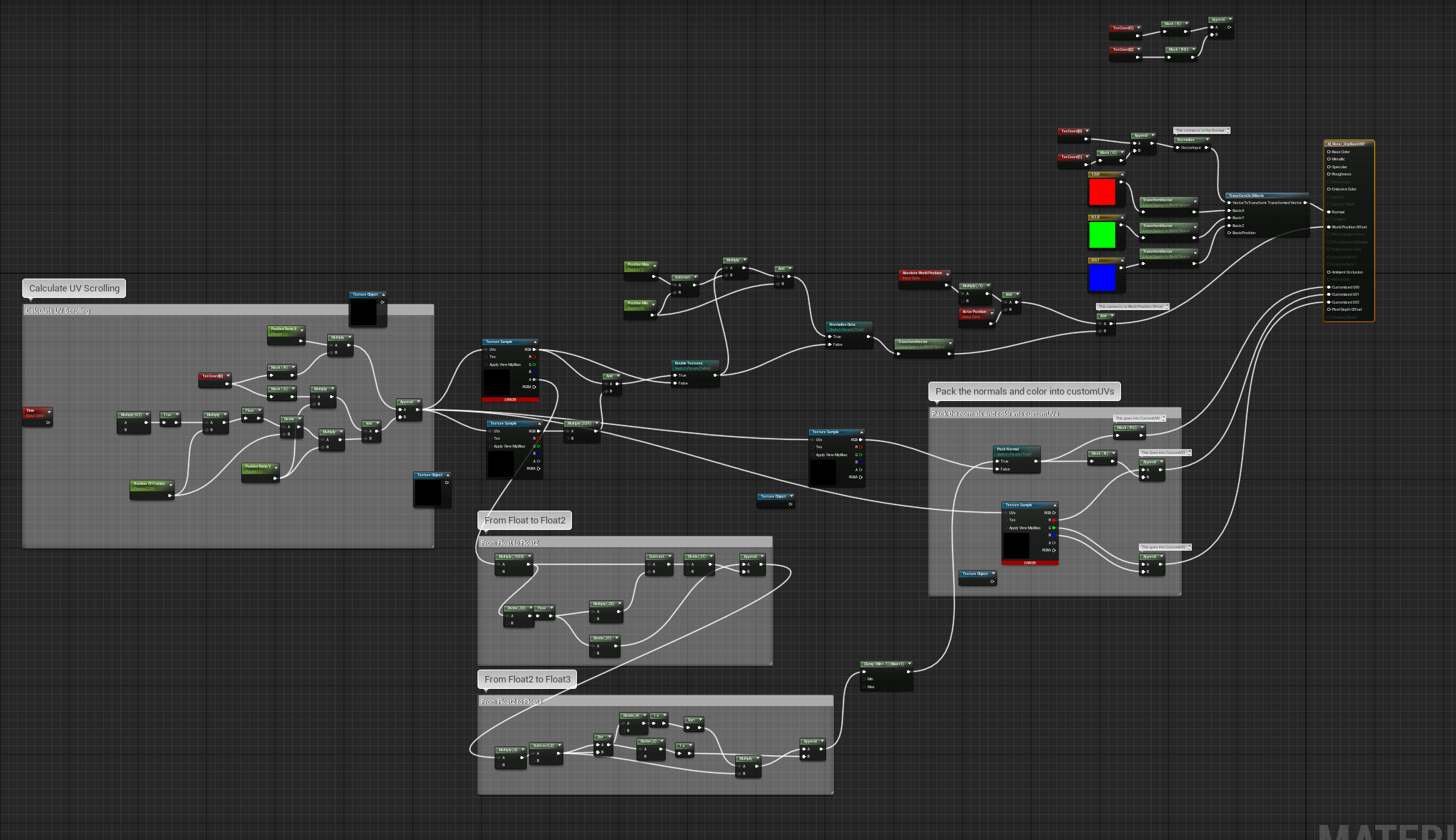Click the Metallic input pin
Image resolution: width=1456 pixels, height=840 pixels.
click(x=1329, y=159)
